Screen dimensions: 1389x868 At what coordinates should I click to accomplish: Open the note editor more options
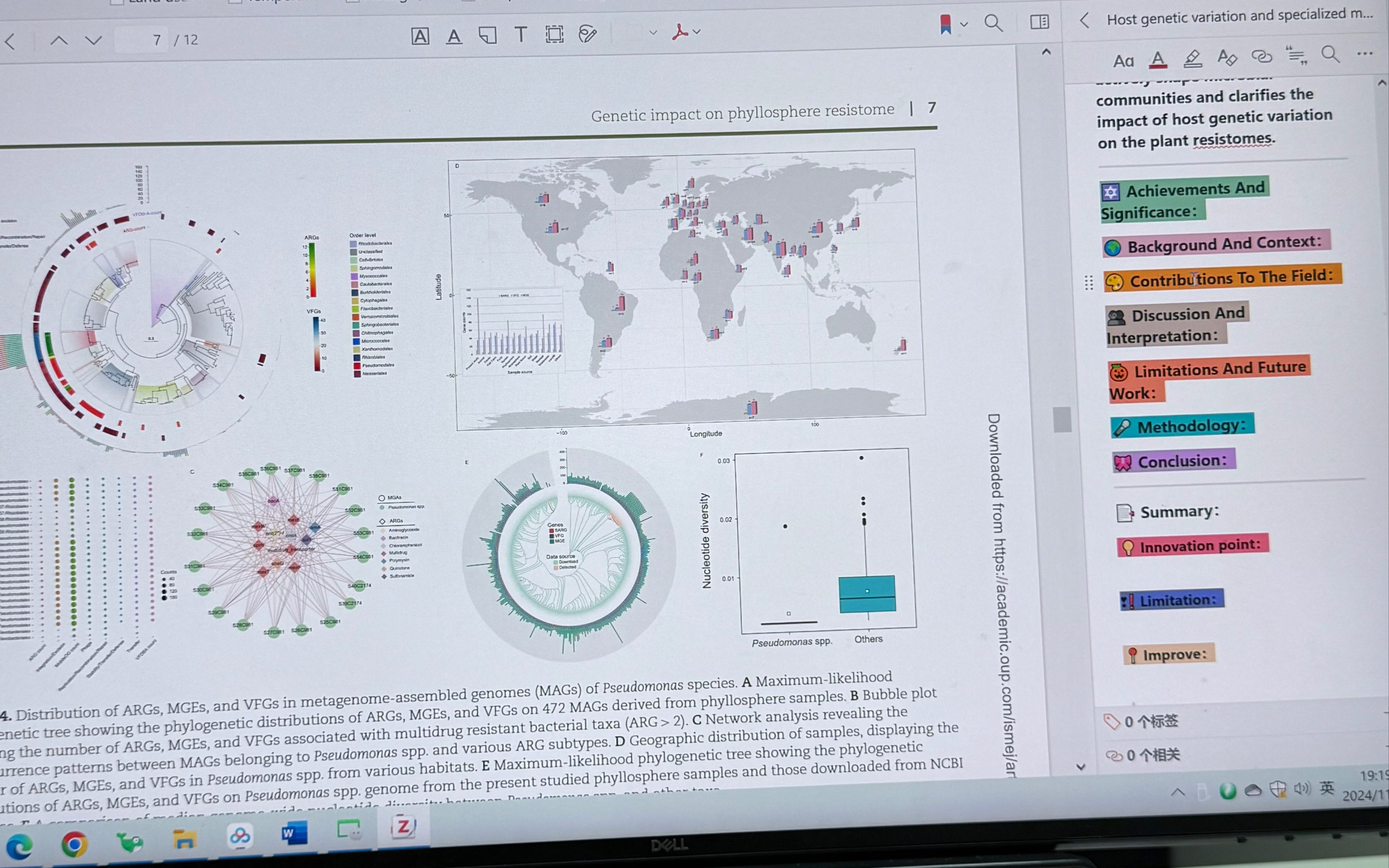[1365, 54]
